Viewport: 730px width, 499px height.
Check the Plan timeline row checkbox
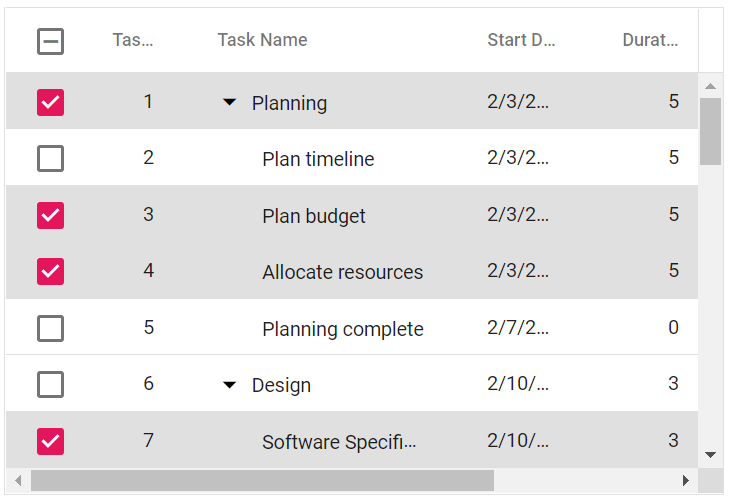click(x=50, y=158)
